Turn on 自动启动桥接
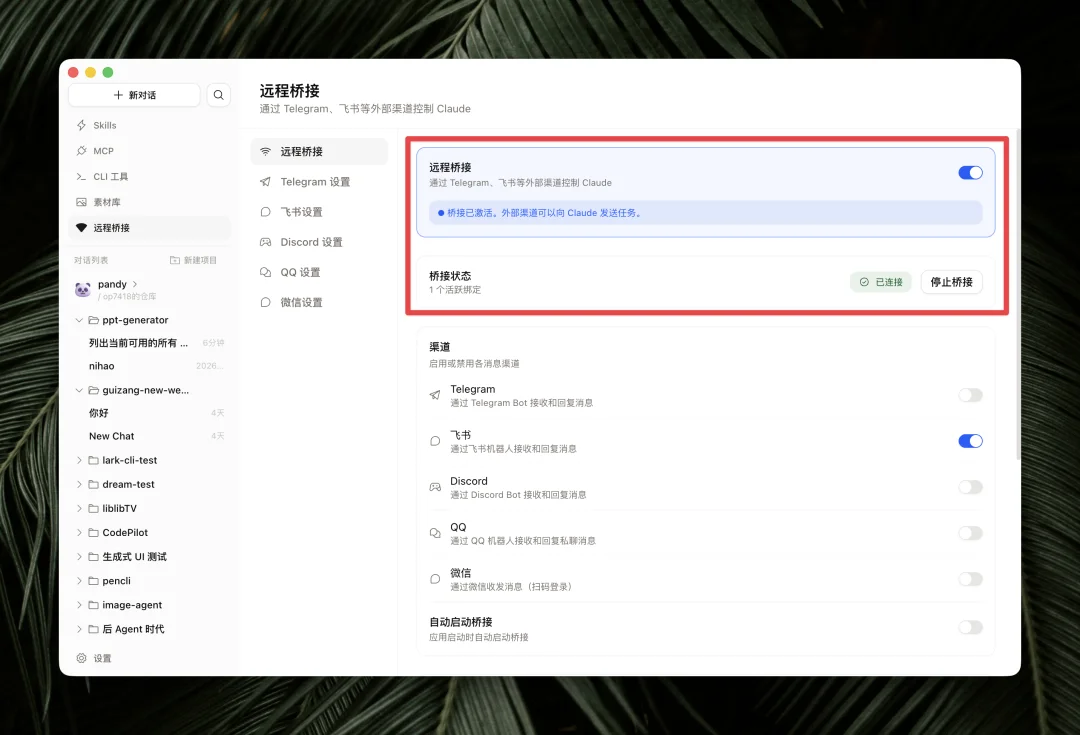 click(x=970, y=627)
